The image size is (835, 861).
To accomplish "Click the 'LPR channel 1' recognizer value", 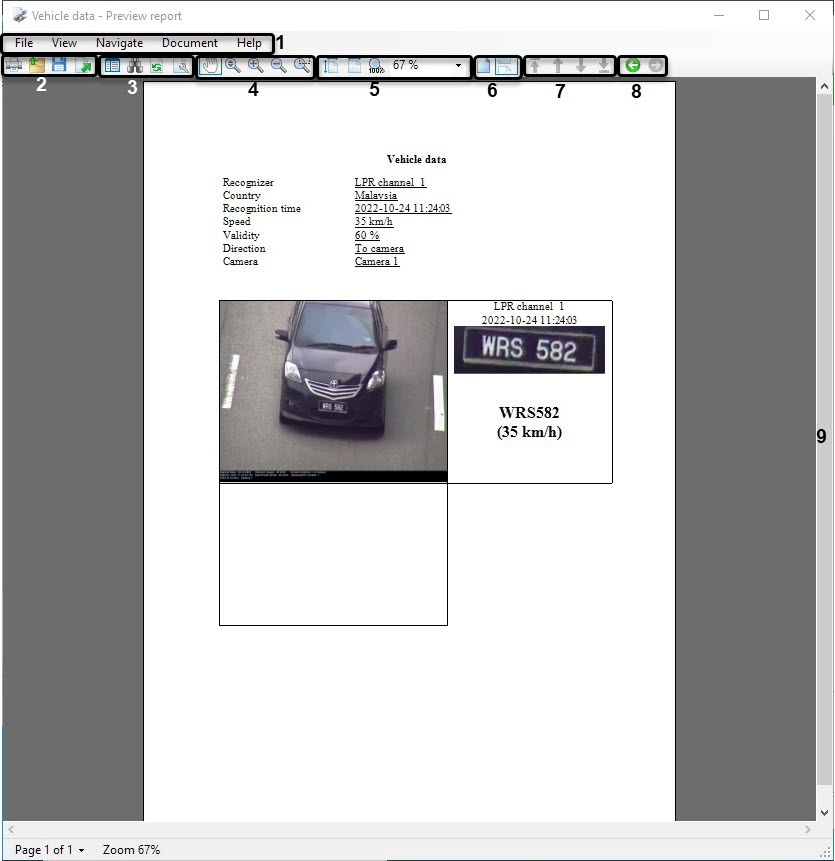I will pos(390,182).
